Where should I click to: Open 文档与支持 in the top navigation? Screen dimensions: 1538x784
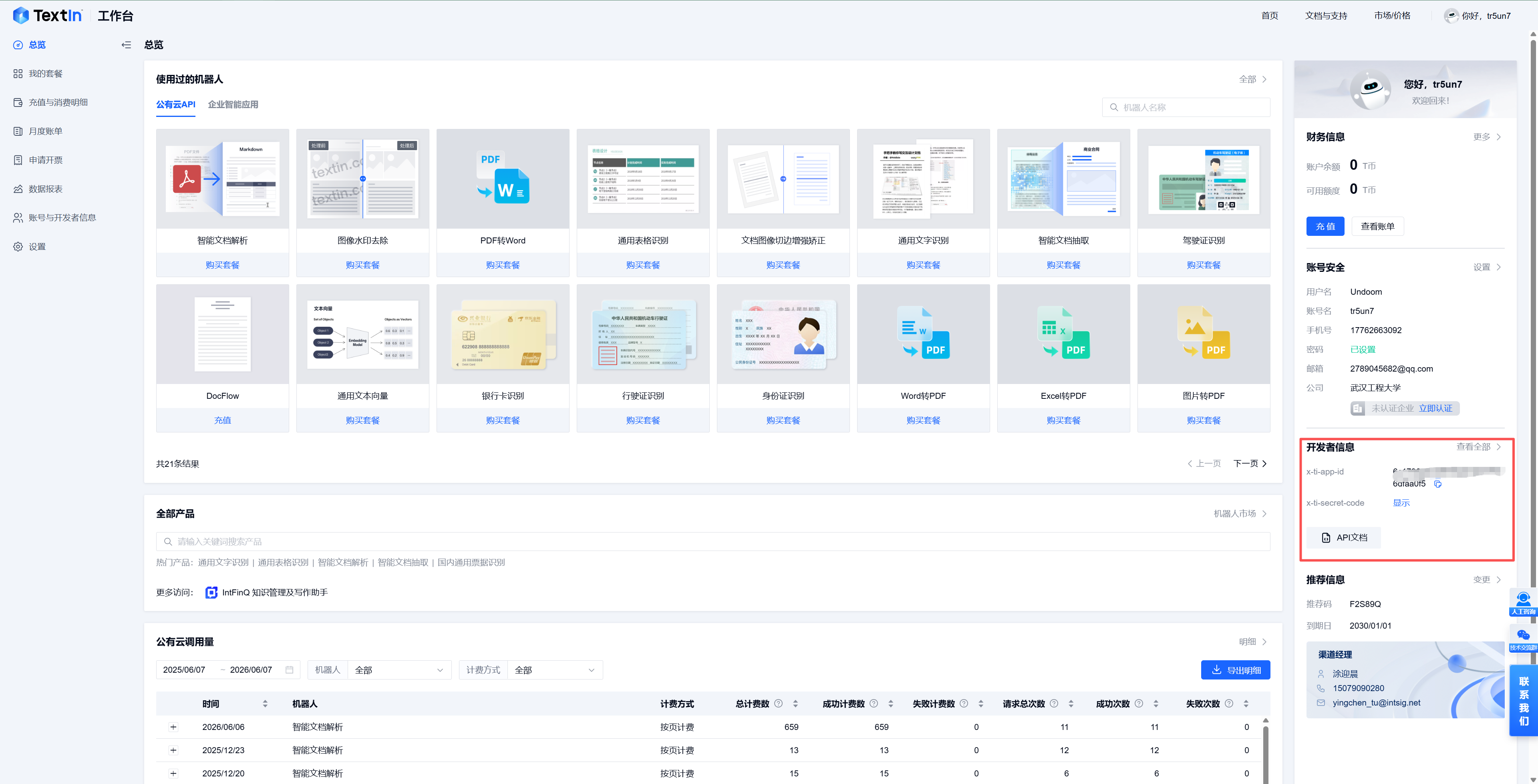coord(1326,16)
